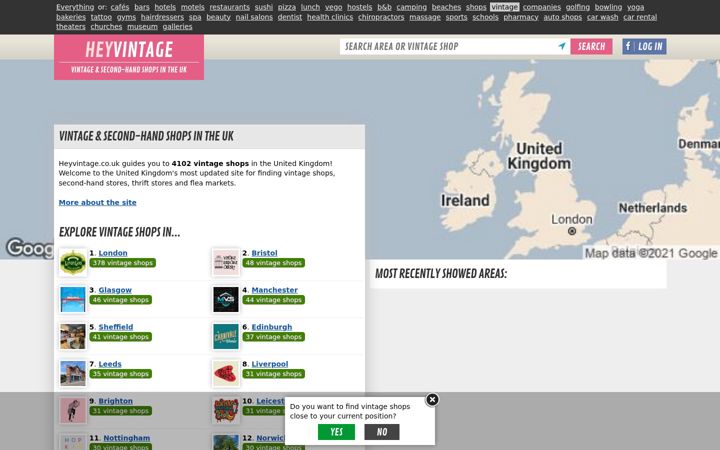Select the hairdressers category

coord(162,17)
